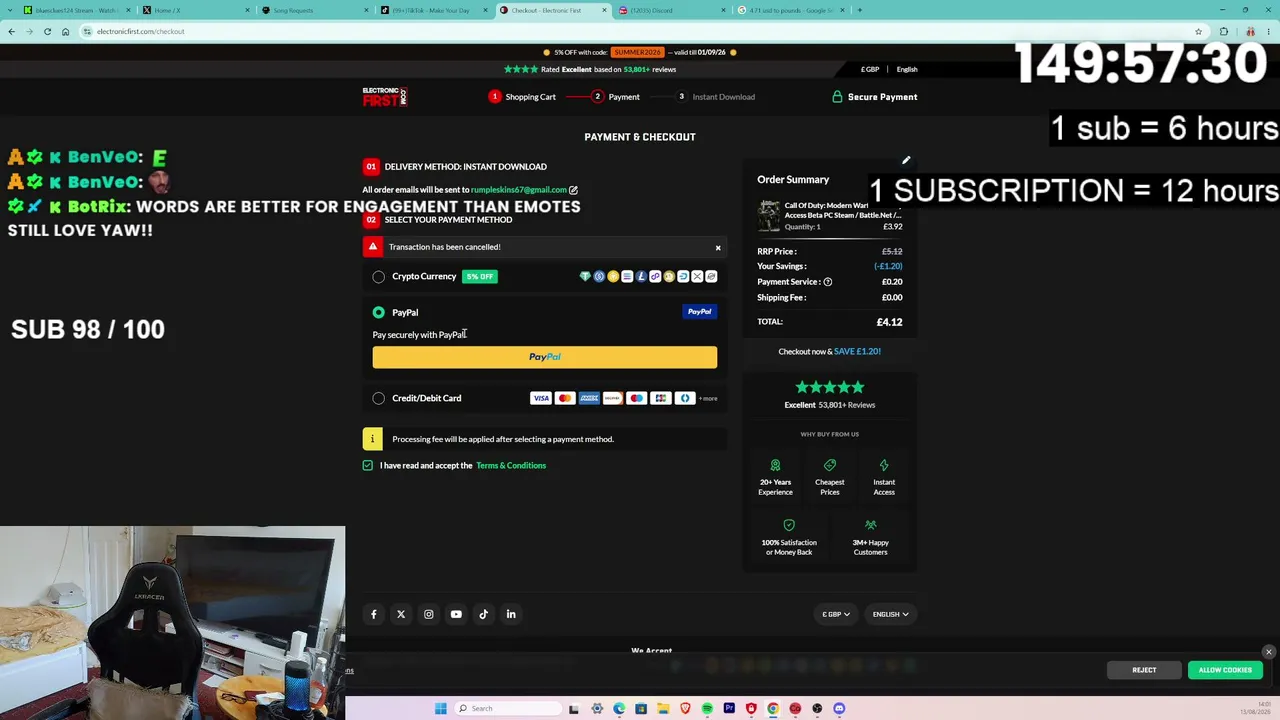Open the Windows Start menu

[441, 708]
